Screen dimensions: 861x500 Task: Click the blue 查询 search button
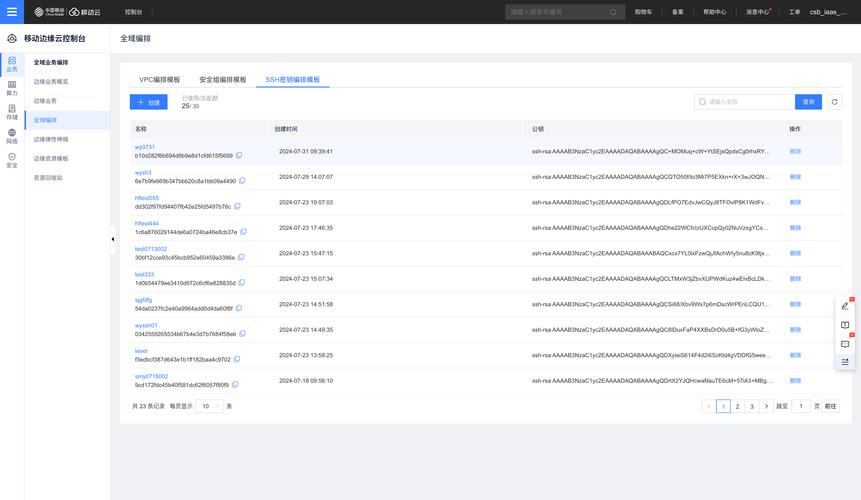click(808, 102)
